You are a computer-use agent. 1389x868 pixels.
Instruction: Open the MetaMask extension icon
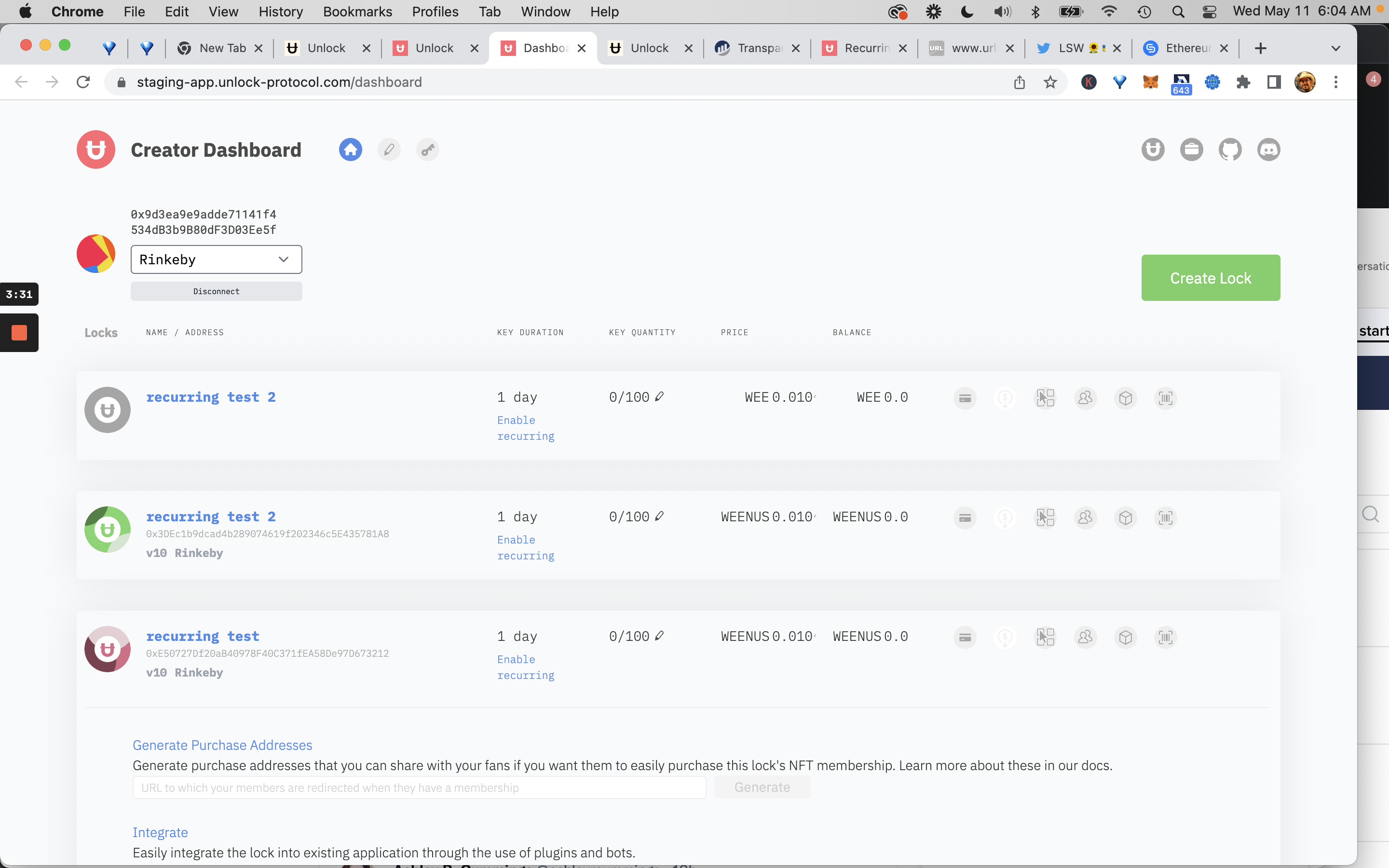point(1151,82)
